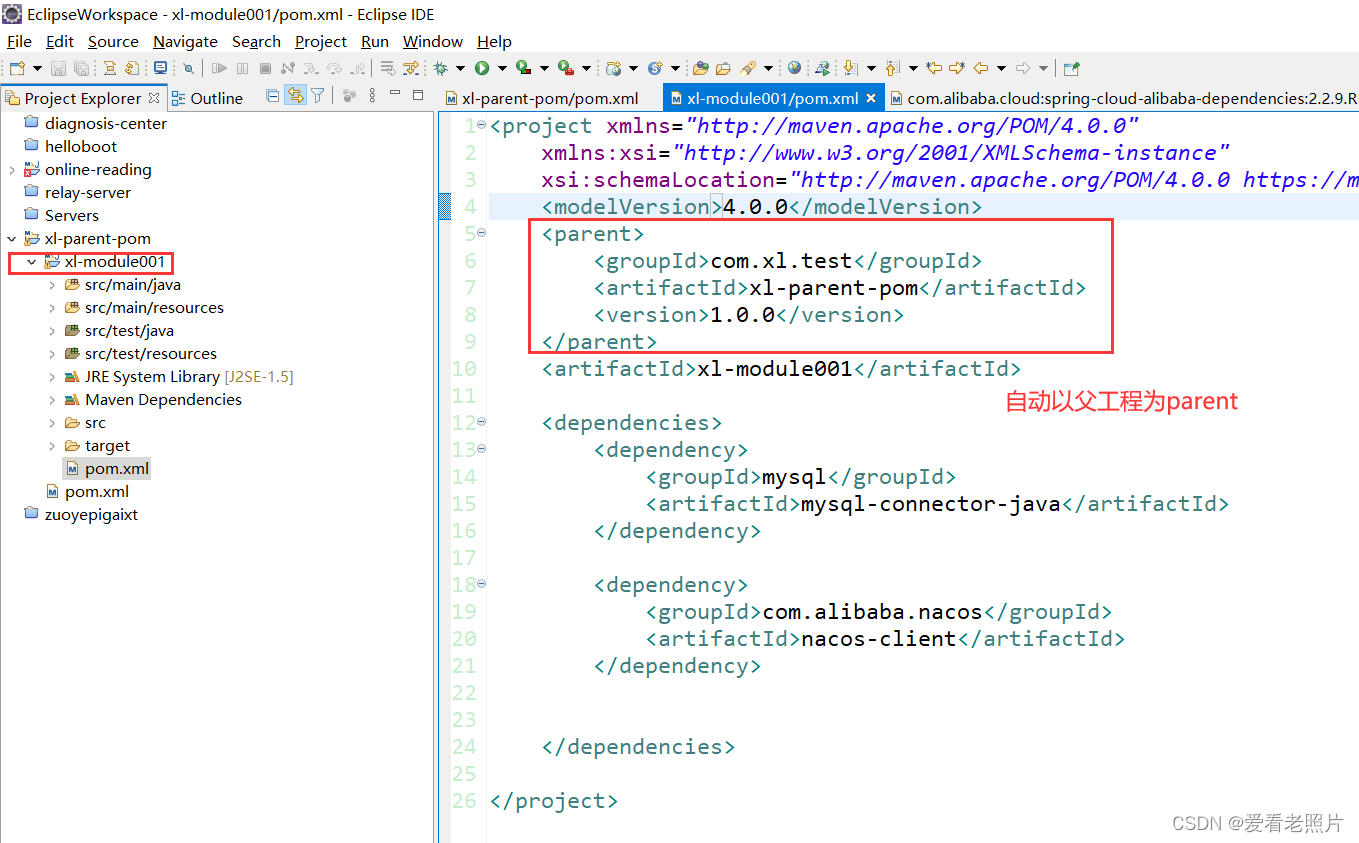1359x843 pixels.
Task: Collapse the xl-parent-pom project
Action: click(11, 239)
